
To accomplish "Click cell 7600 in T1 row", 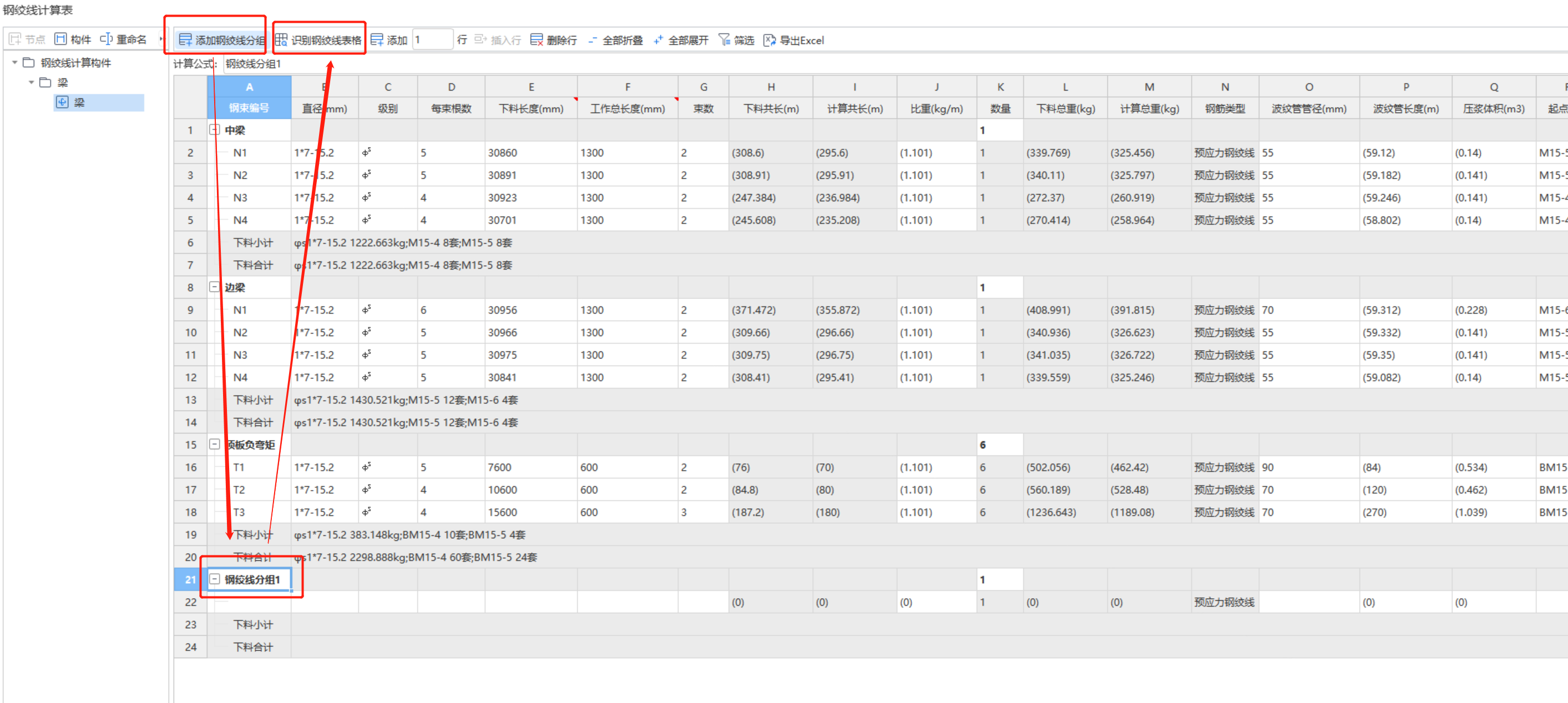I will 531,467.
